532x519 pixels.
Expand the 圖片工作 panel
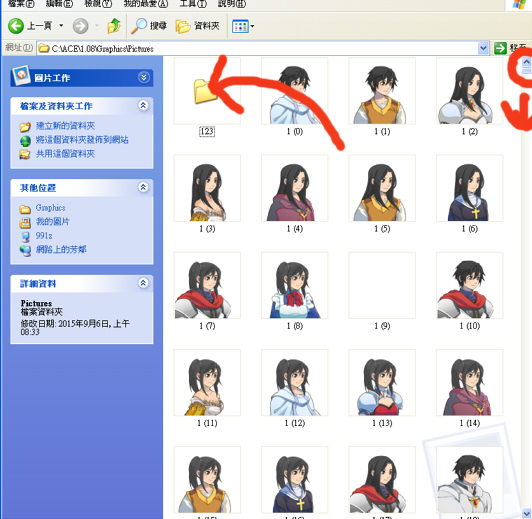(144, 77)
